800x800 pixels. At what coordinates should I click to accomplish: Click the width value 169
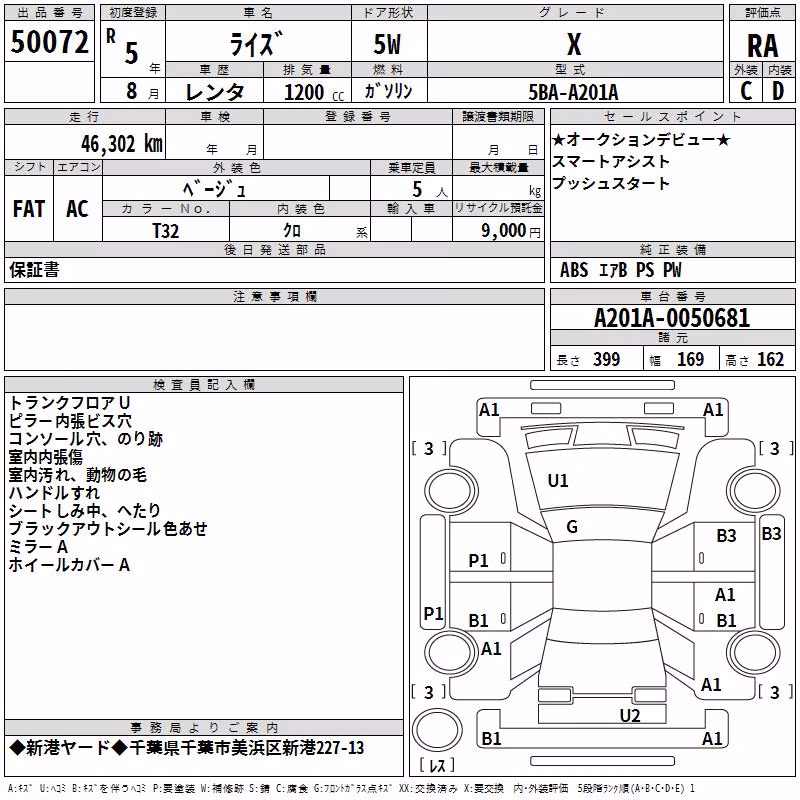coord(690,359)
